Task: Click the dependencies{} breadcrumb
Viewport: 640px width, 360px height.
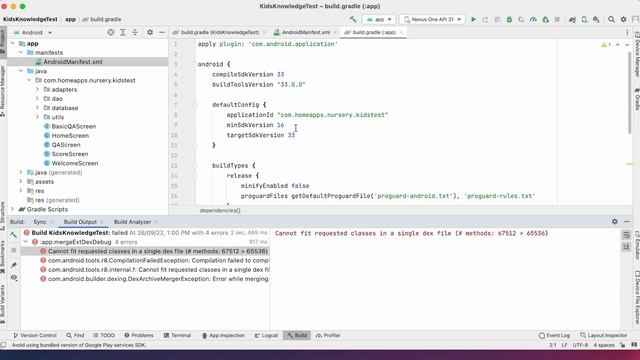Action: click(220, 211)
